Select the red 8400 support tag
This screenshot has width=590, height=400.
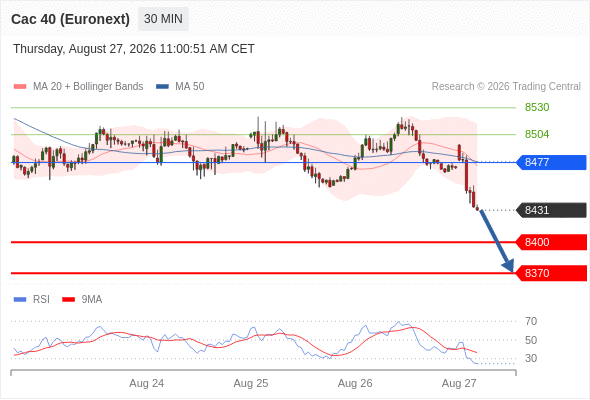[x=551, y=242]
